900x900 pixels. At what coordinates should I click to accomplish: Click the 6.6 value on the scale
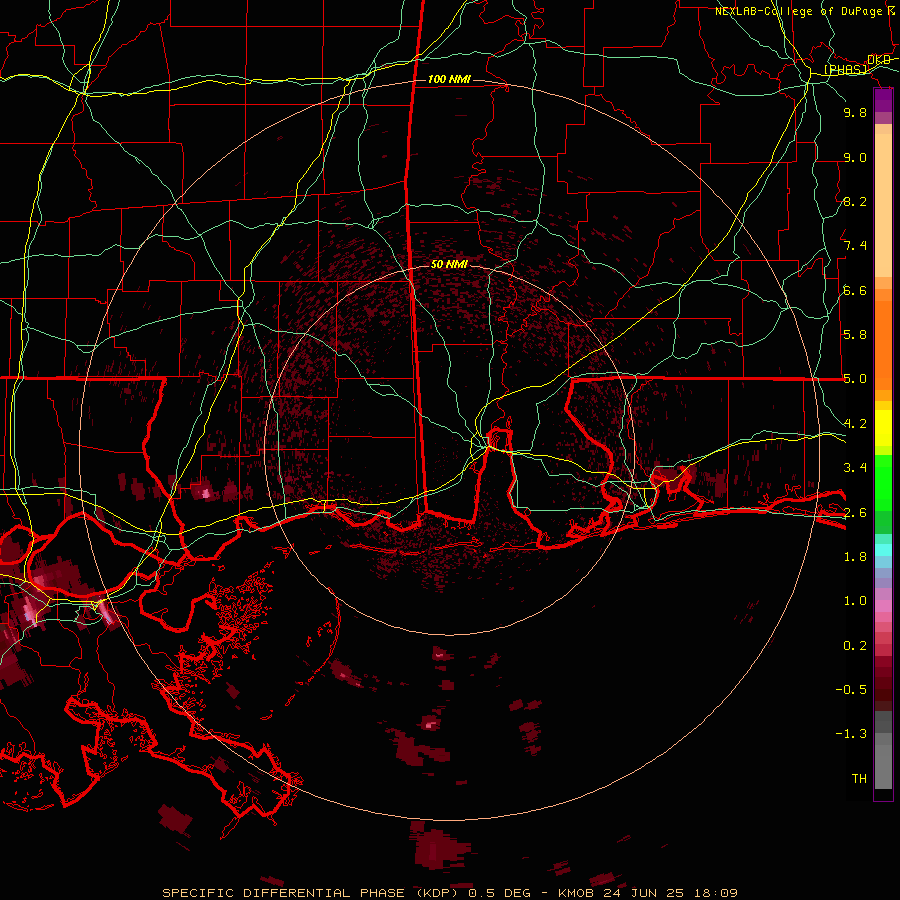855,290
